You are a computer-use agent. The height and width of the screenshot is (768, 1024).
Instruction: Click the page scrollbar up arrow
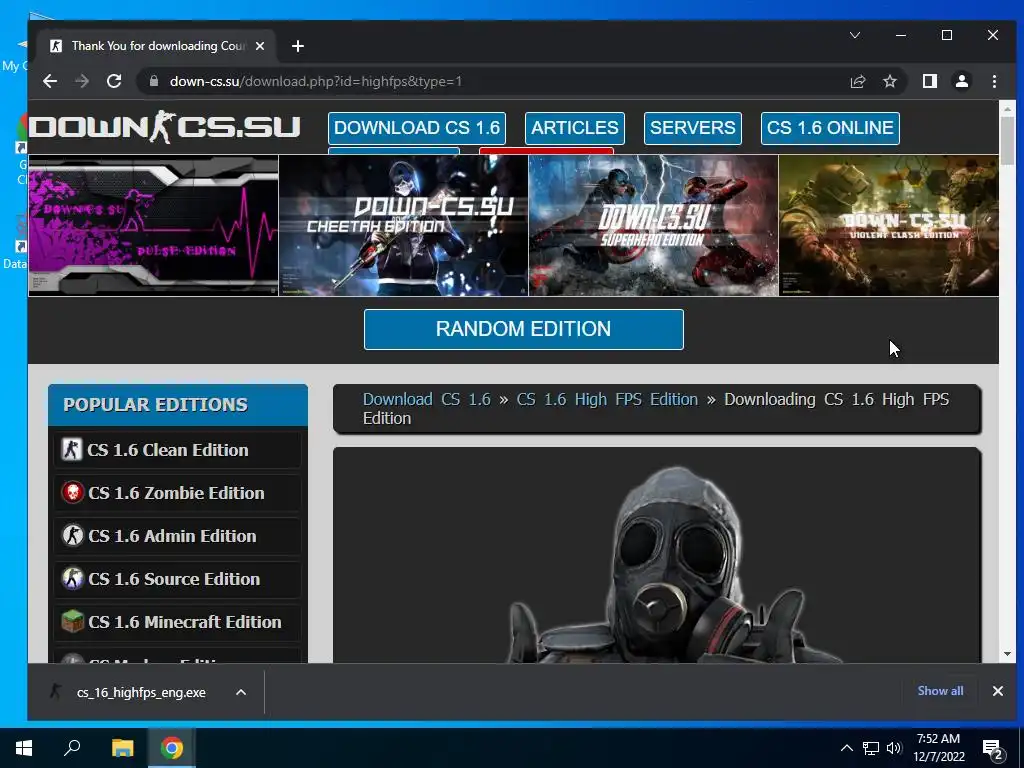1007,109
